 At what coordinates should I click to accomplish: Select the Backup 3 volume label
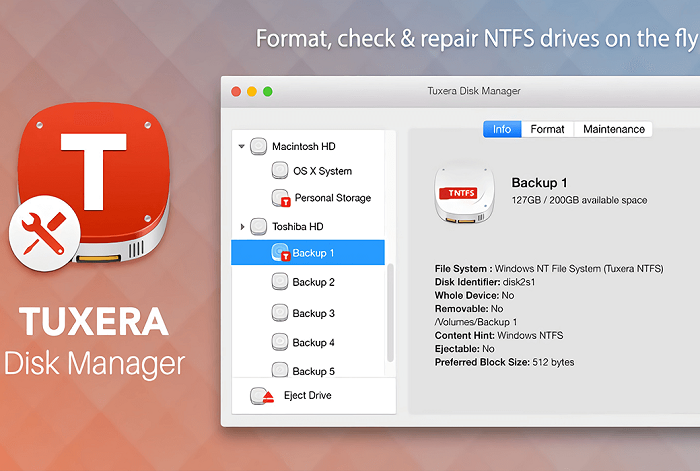pos(313,313)
